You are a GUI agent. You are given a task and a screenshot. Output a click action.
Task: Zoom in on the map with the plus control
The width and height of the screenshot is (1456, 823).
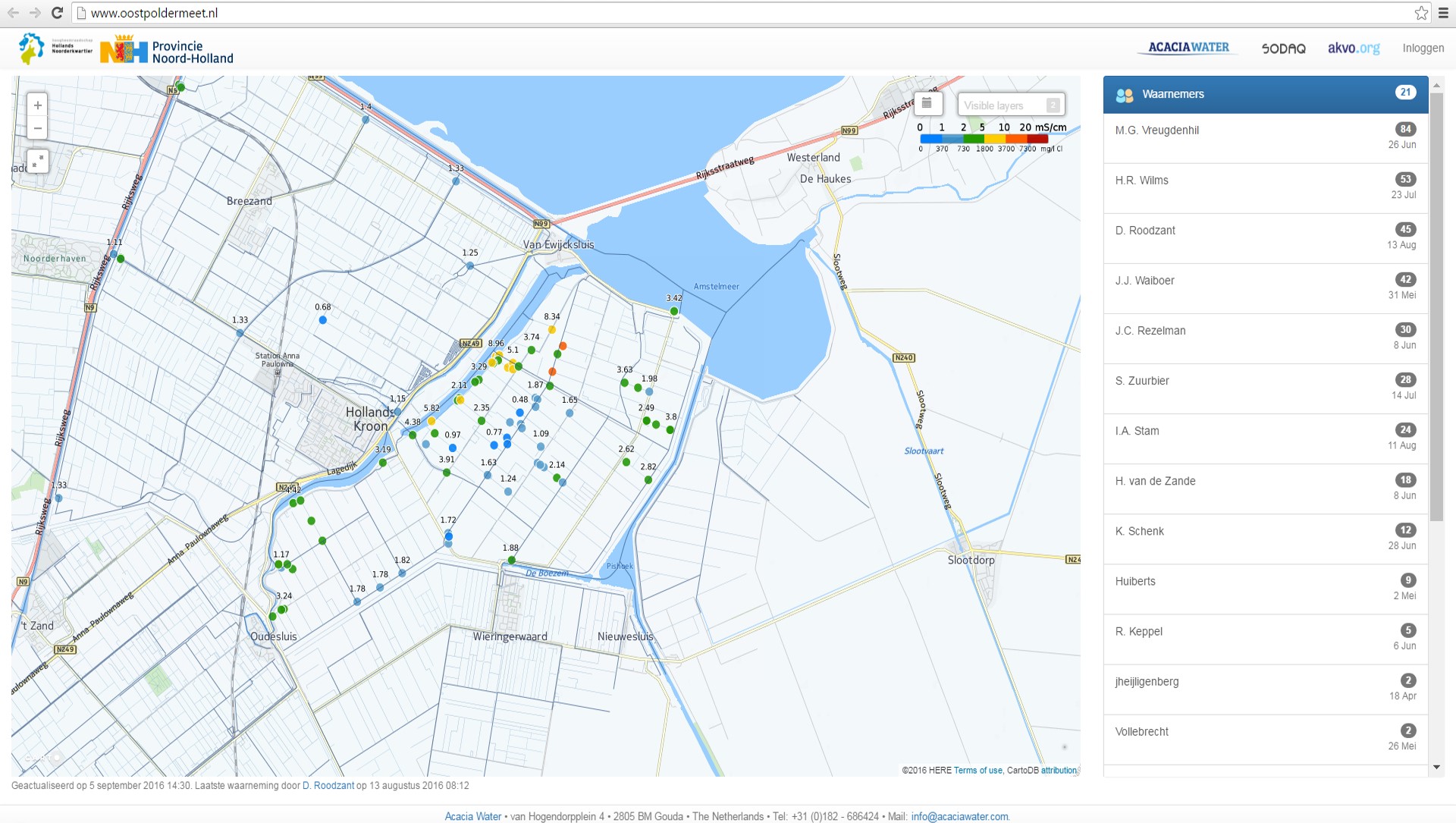coord(36,105)
